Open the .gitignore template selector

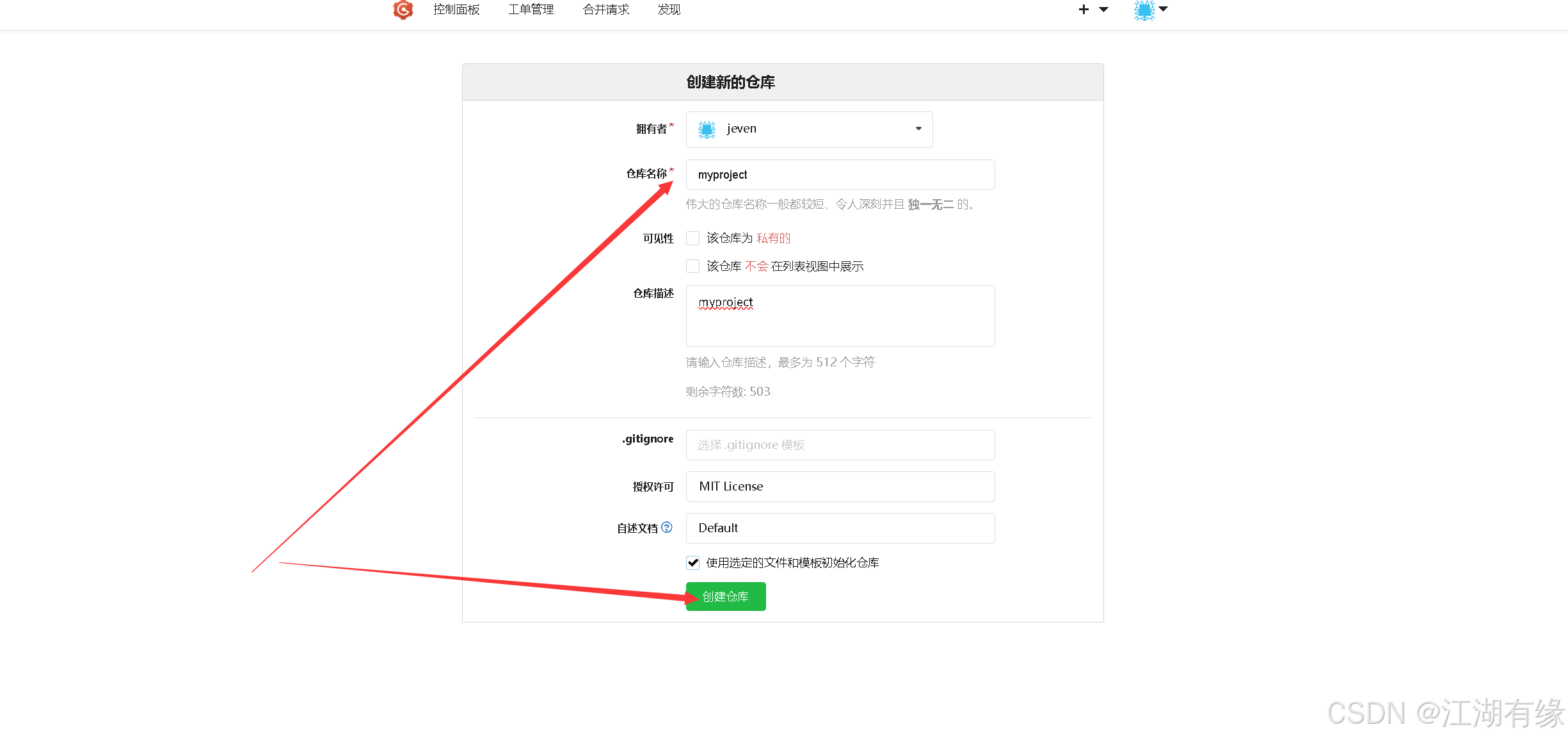click(x=840, y=445)
